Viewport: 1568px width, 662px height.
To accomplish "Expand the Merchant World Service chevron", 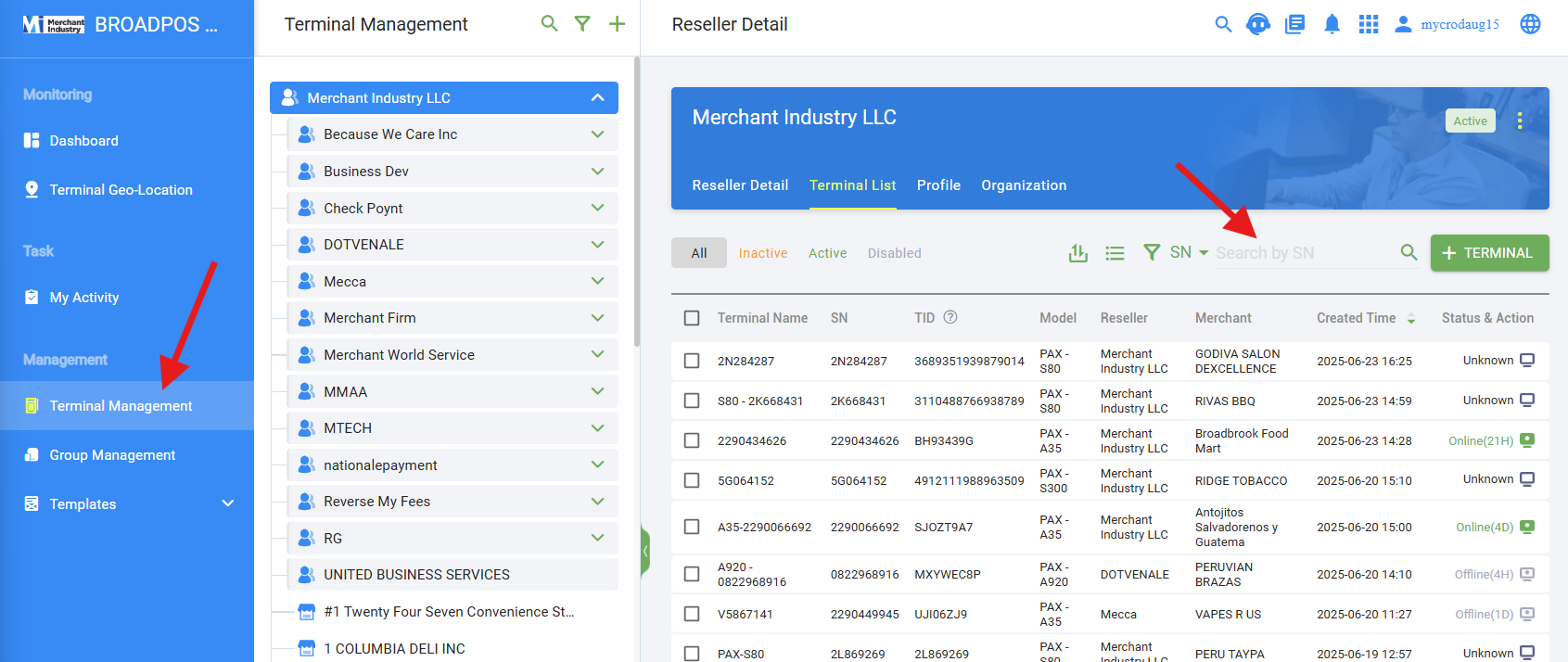I will [x=598, y=354].
